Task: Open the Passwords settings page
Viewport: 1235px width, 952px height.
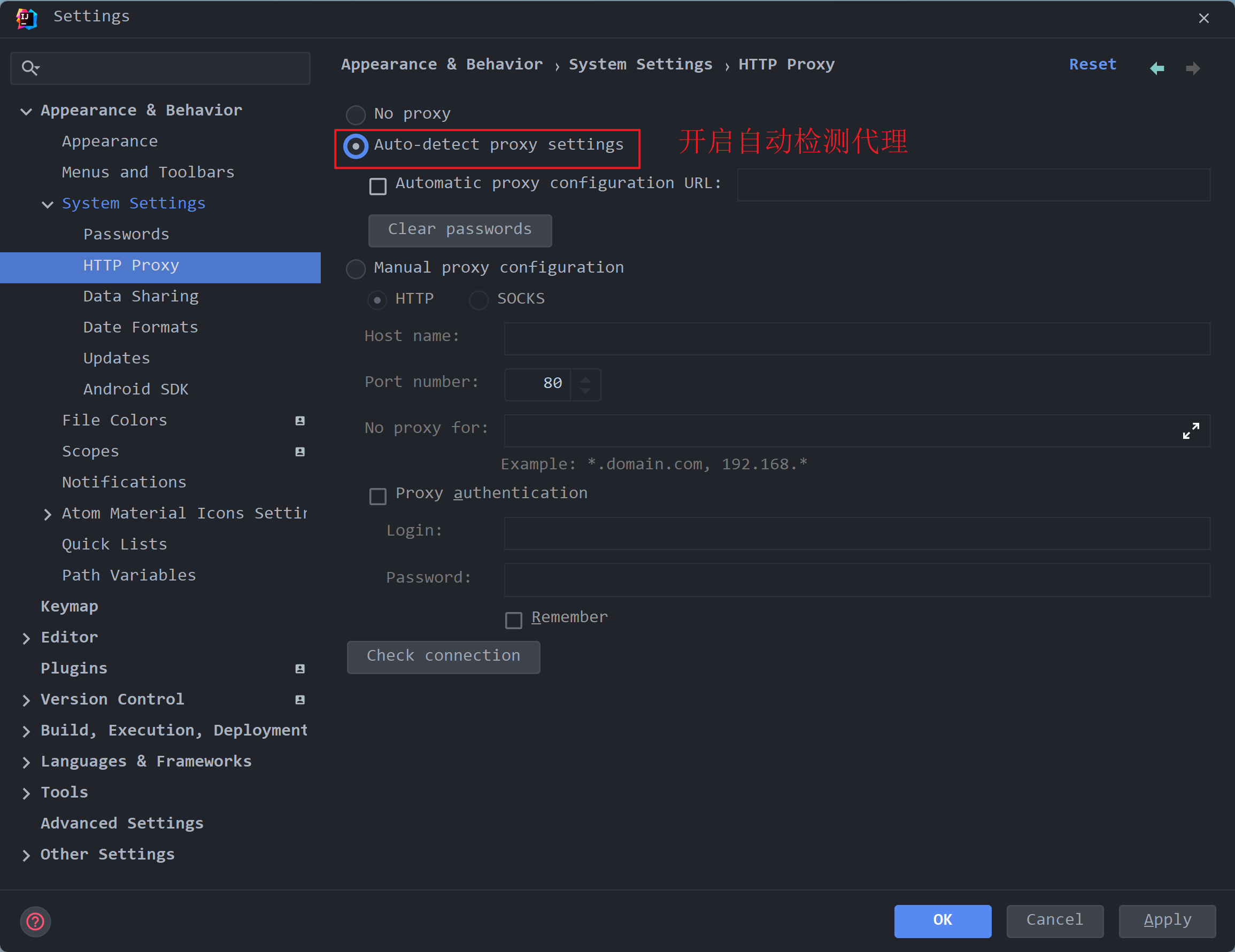Action: click(126, 234)
